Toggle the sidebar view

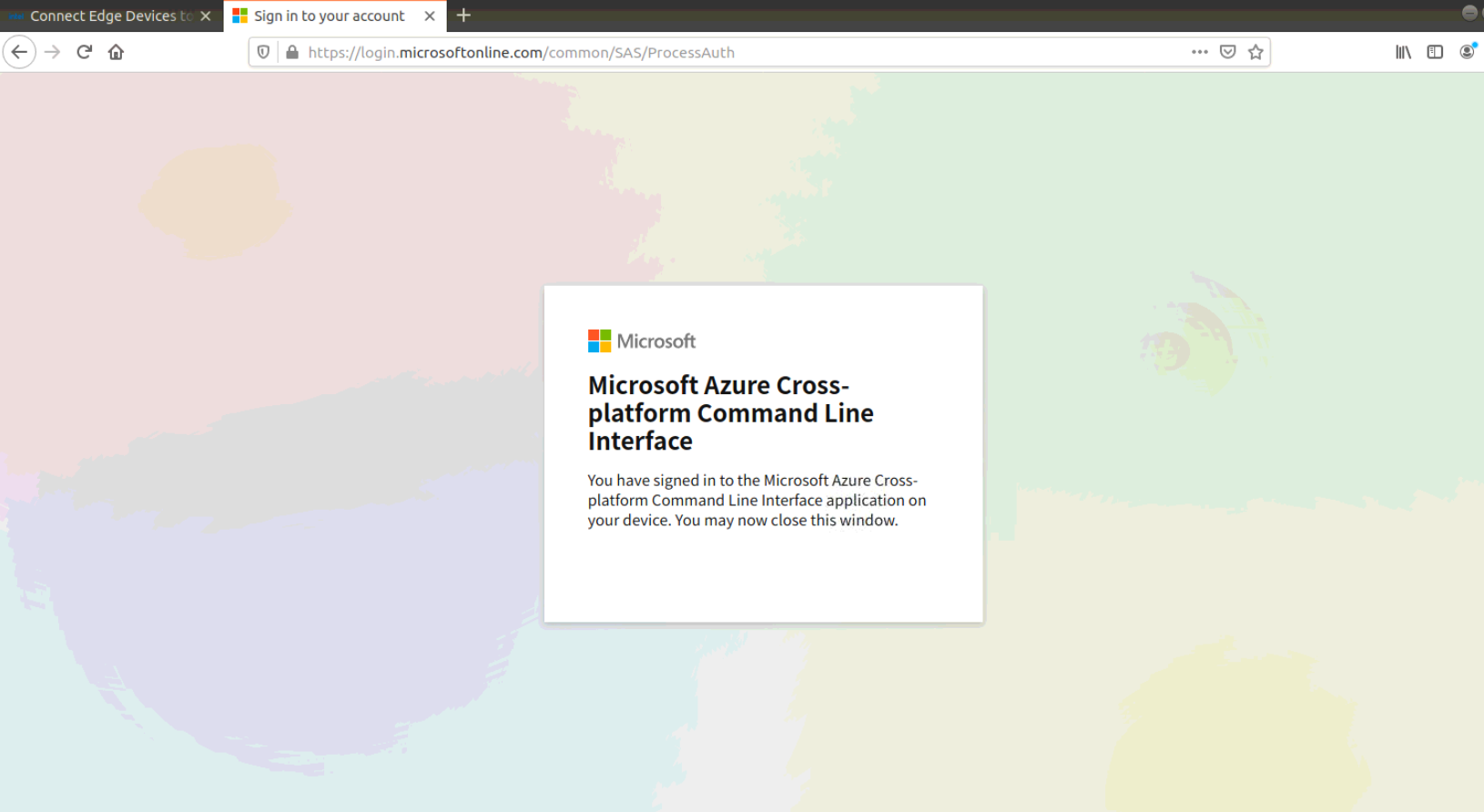pyautogui.click(x=1435, y=52)
